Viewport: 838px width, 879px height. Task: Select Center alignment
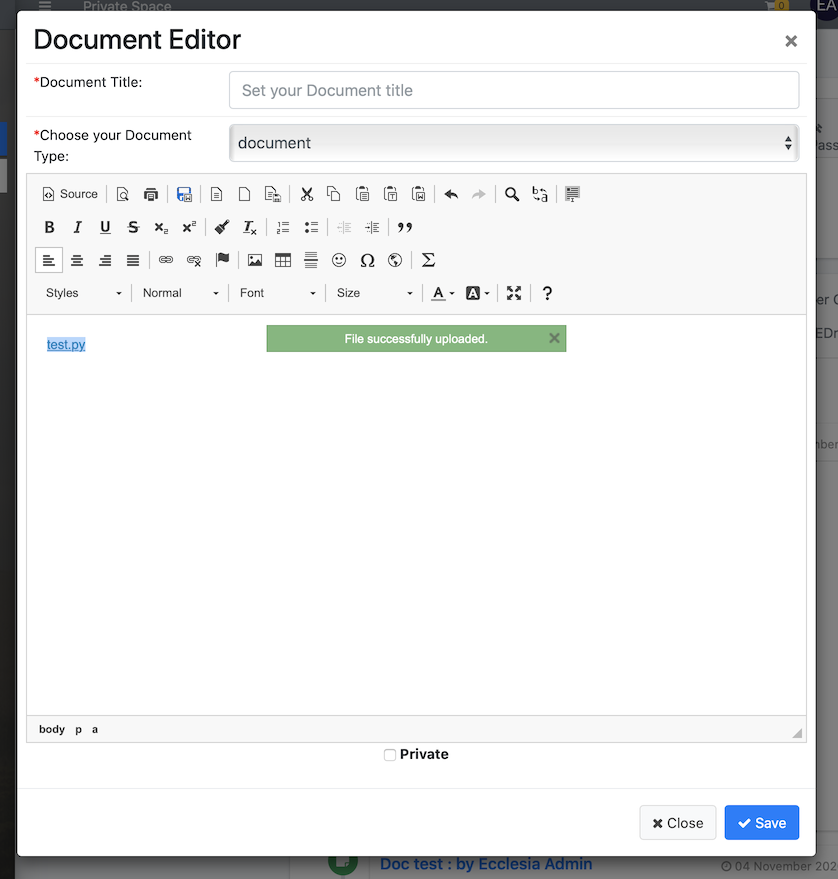point(77,260)
